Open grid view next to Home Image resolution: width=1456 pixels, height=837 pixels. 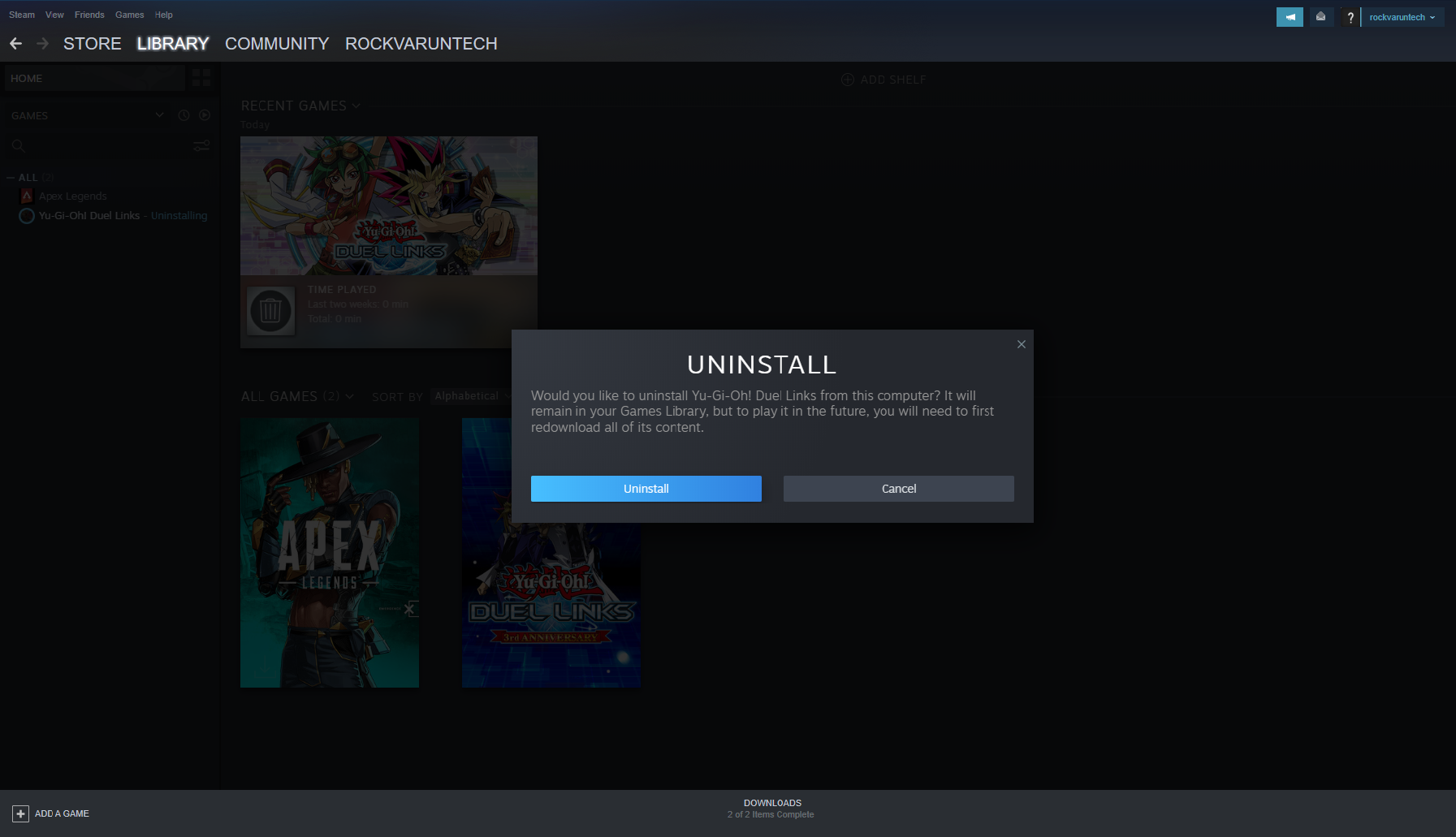click(201, 77)
